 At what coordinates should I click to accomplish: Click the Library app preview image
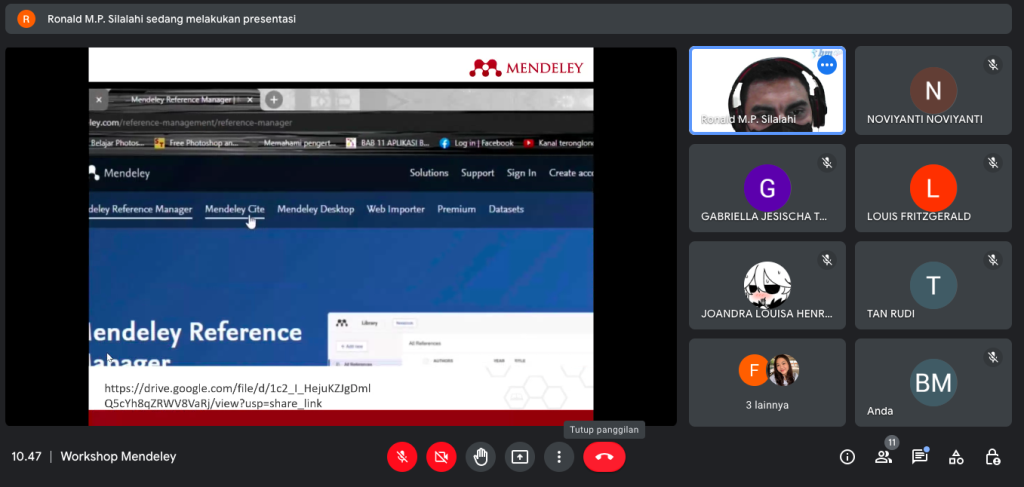click(460, 339)
